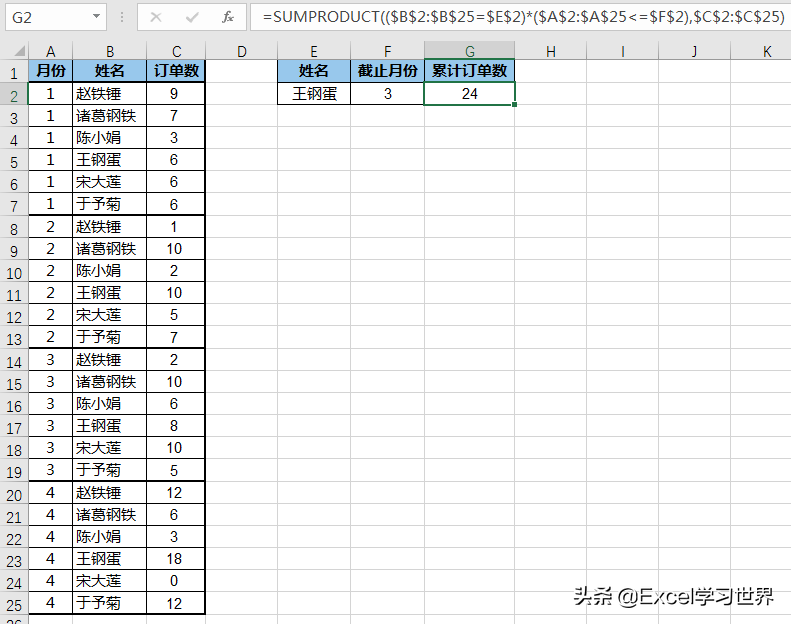Viewport: 791px width, 624px height.
Task: Select column I header
Action: tap(623, 51)
